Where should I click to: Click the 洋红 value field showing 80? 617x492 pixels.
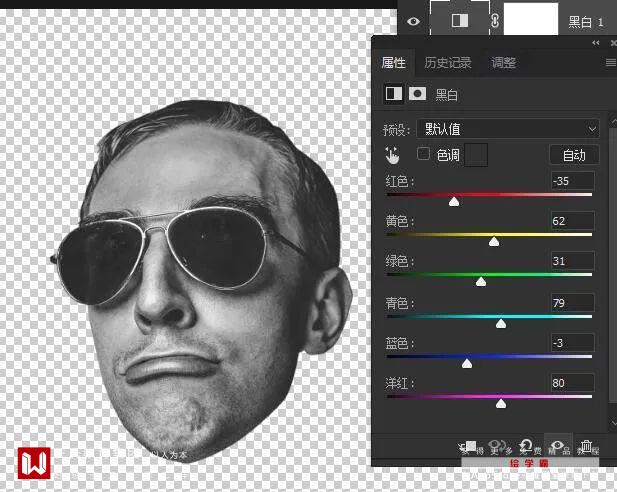[572, 383]
